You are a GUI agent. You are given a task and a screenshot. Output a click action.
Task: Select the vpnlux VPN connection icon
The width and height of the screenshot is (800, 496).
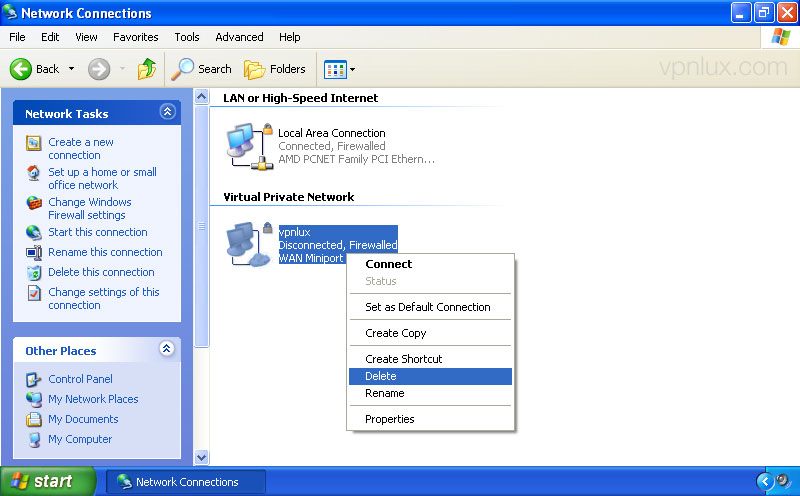point(249,244)
